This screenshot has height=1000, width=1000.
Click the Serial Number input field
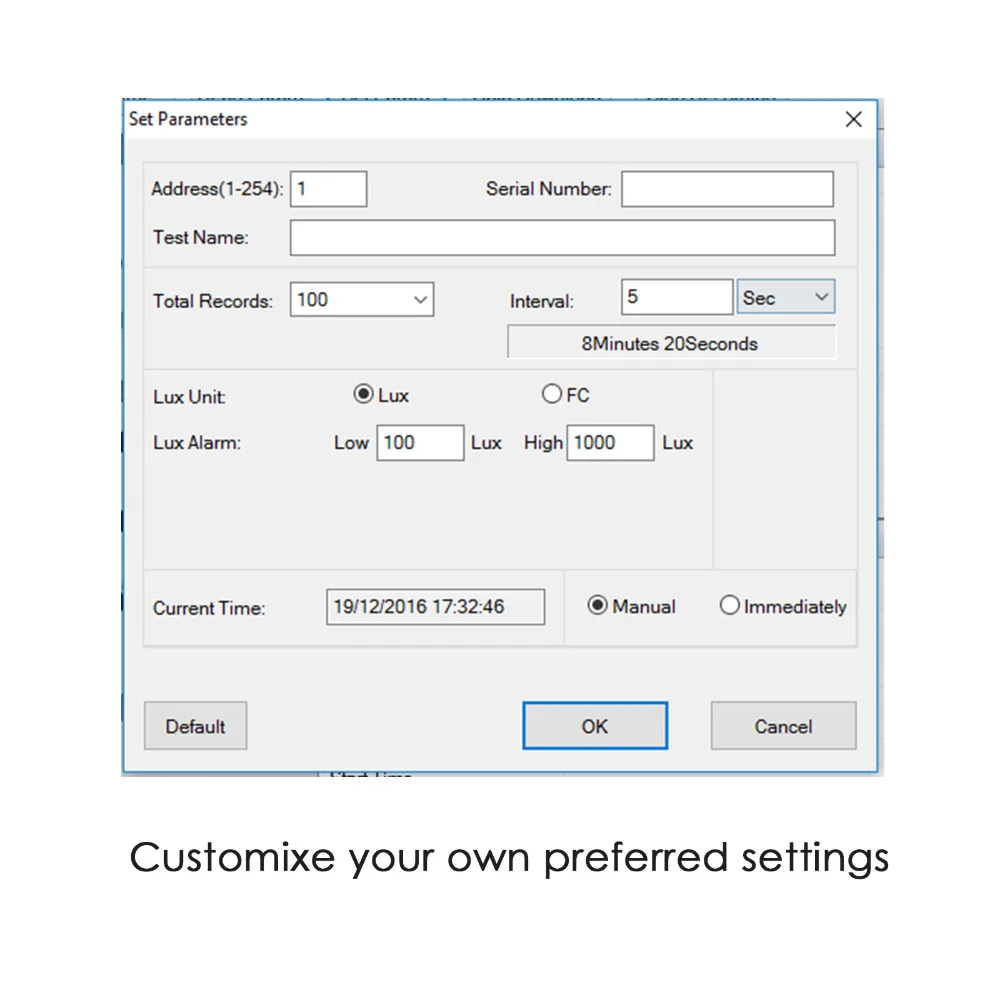pos(727,188)
